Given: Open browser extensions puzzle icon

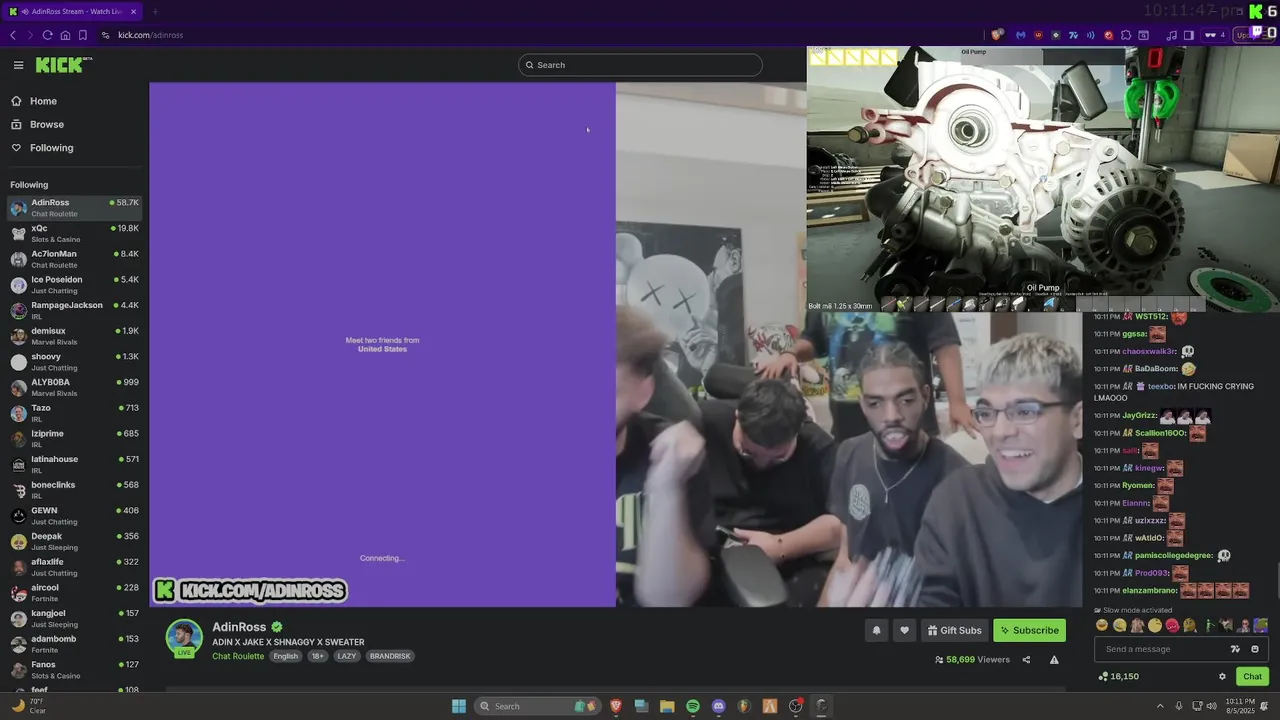Looking at the screenshot, I should click(x=1126, y=35).
